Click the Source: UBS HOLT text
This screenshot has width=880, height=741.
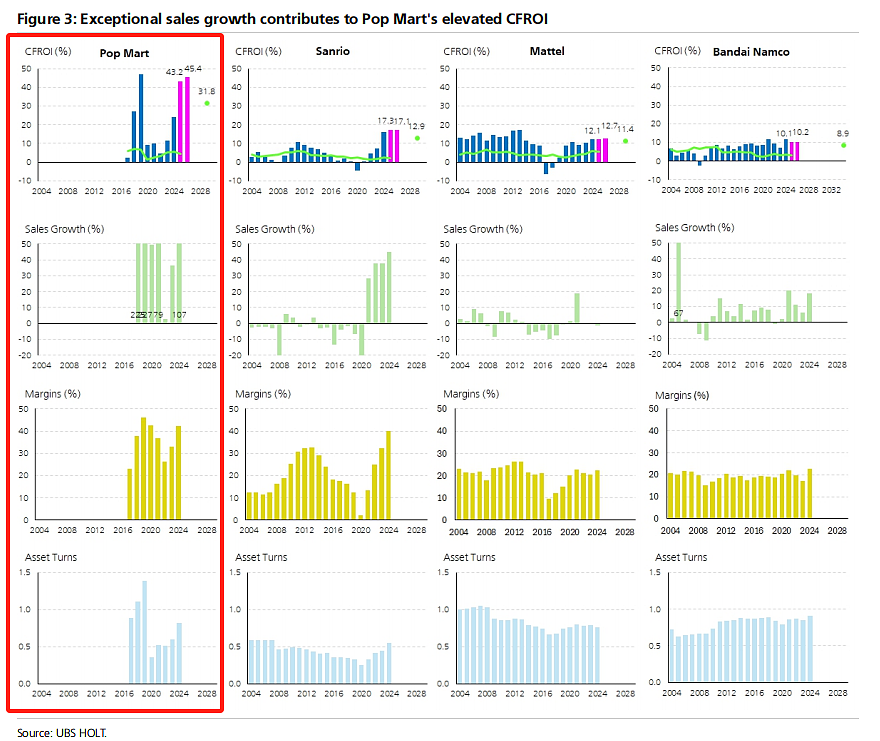62,733
